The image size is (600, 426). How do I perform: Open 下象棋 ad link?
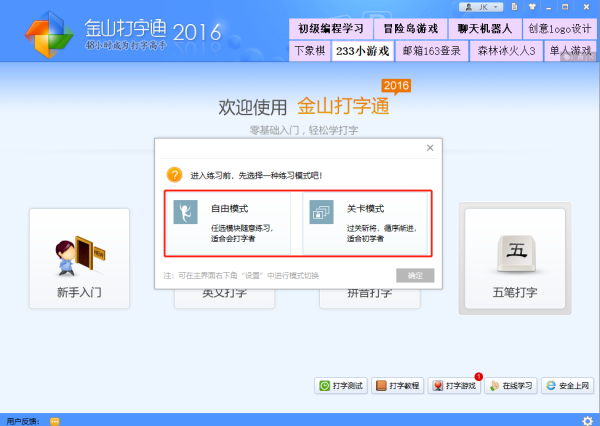(x=310, y=51)
